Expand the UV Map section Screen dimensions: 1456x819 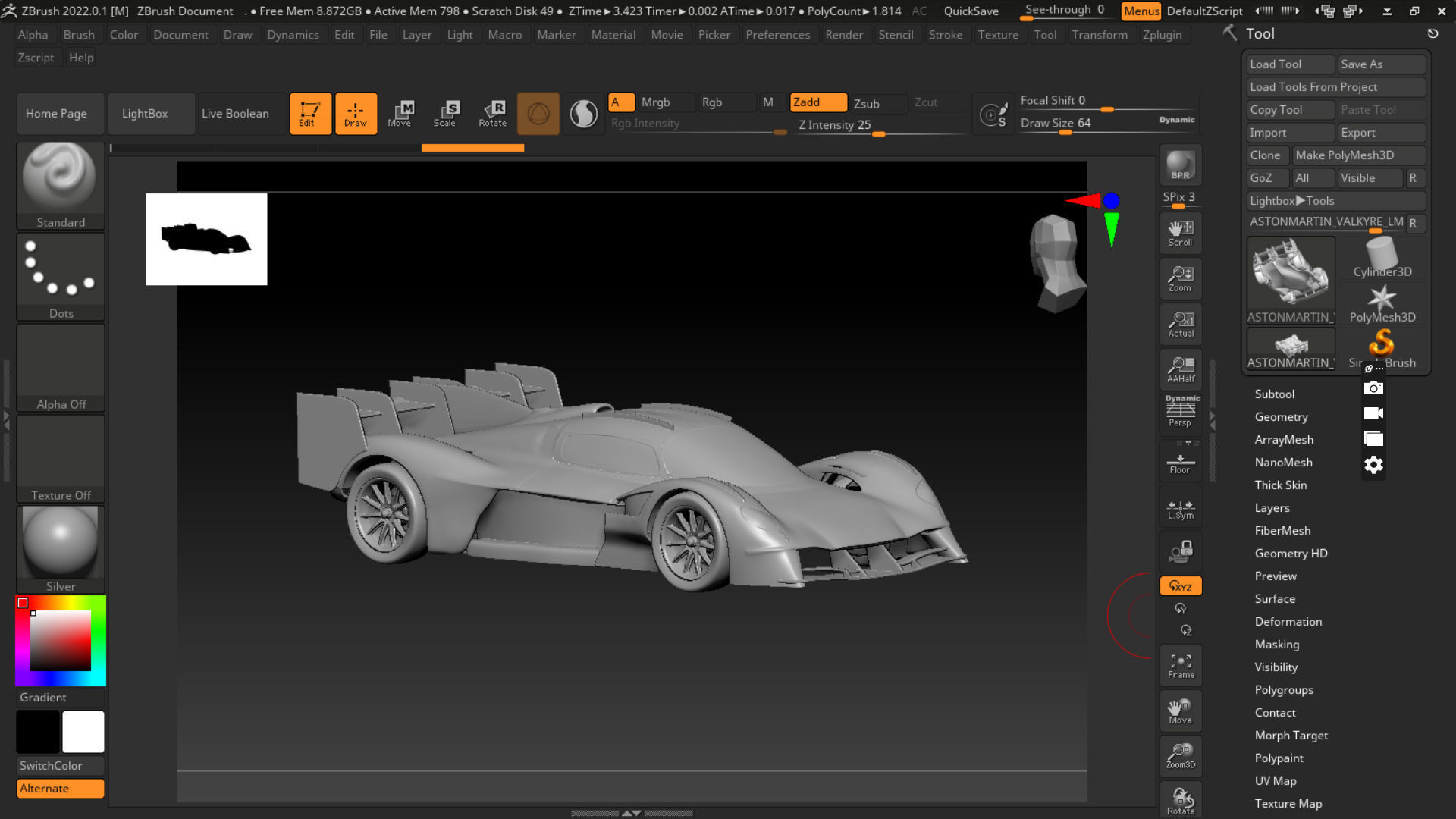(1275, 781)
